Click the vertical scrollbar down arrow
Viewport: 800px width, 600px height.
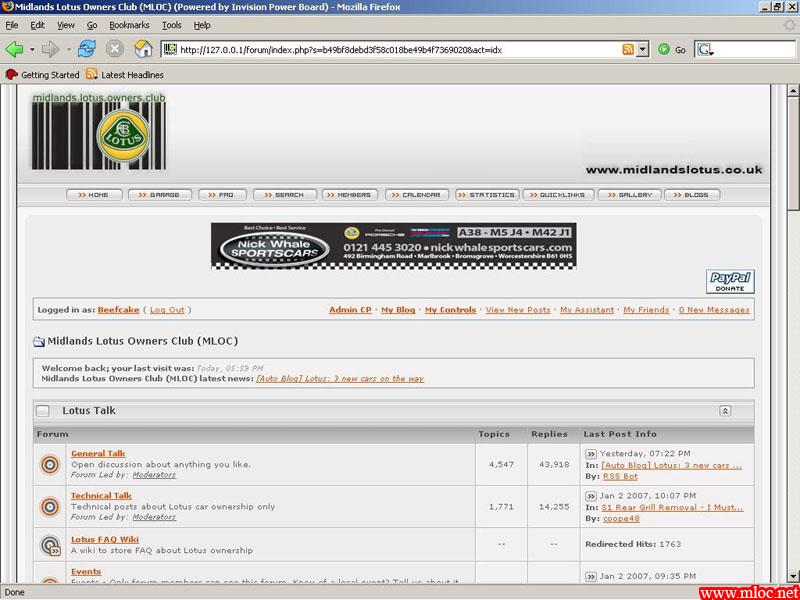(793, 577)
